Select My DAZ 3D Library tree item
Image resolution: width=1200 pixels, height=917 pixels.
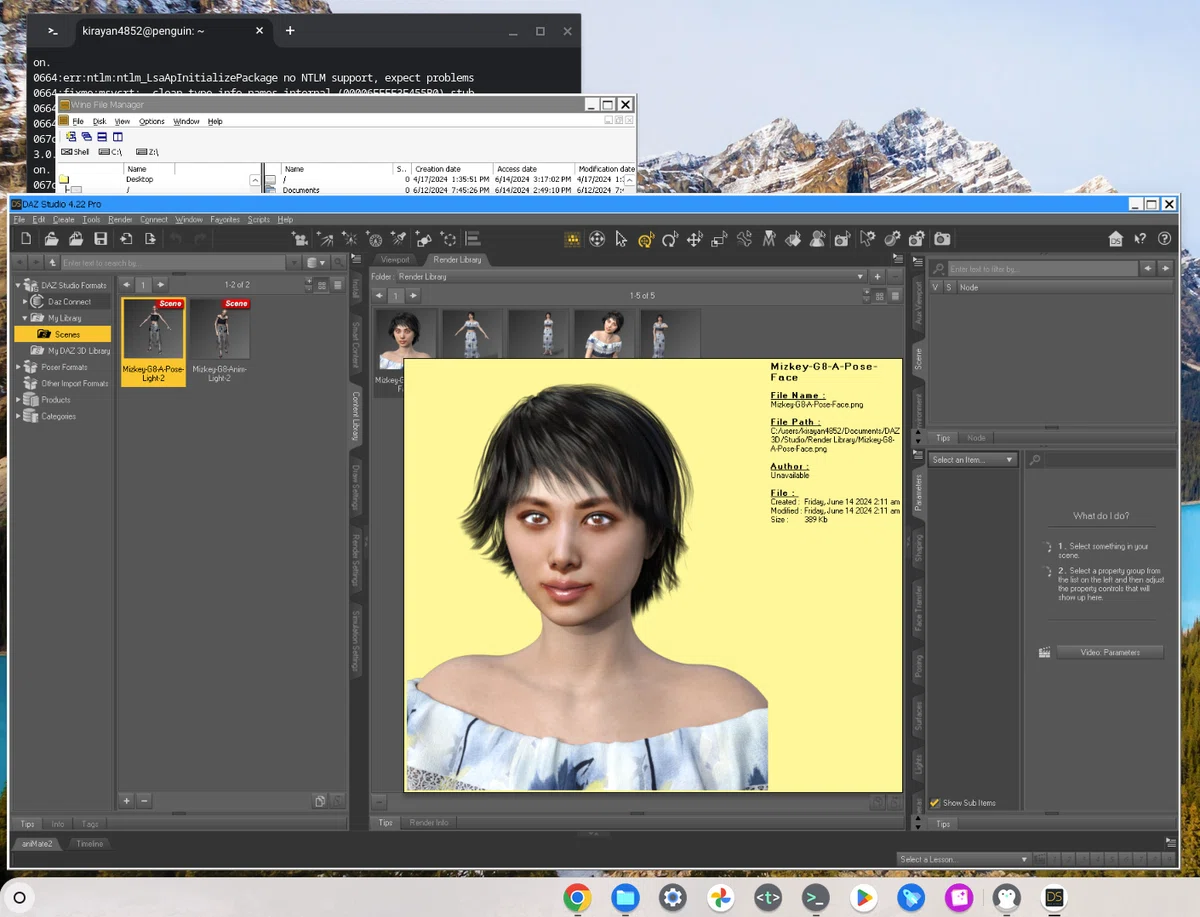(72, 351)
